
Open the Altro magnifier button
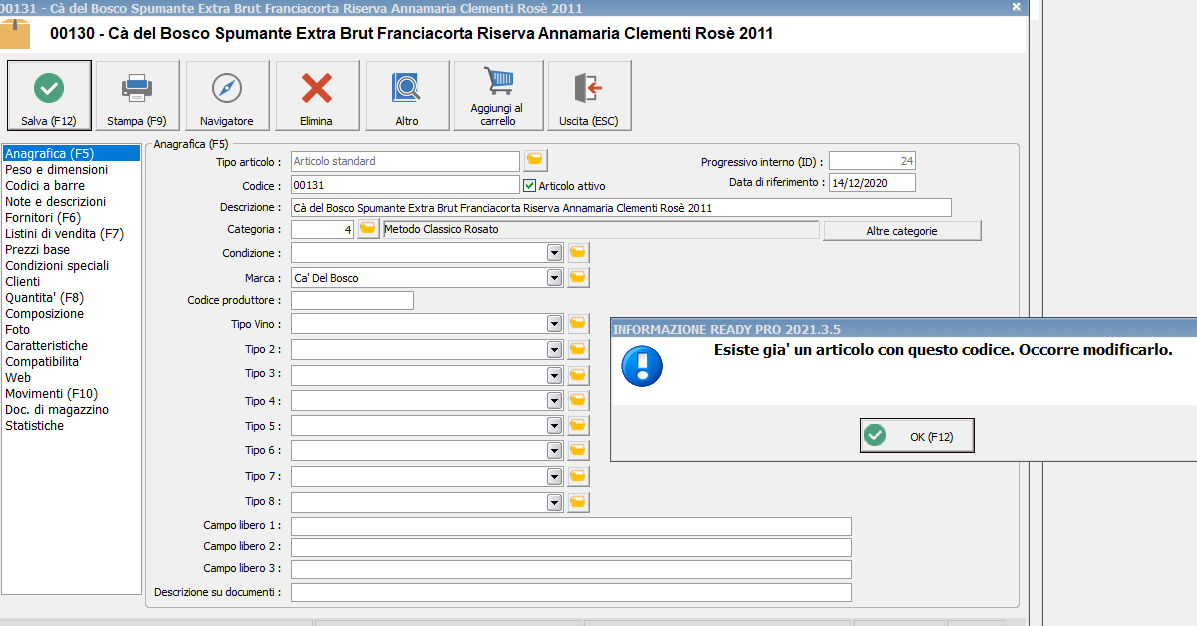pyautogui.click(x=407, y=95)
